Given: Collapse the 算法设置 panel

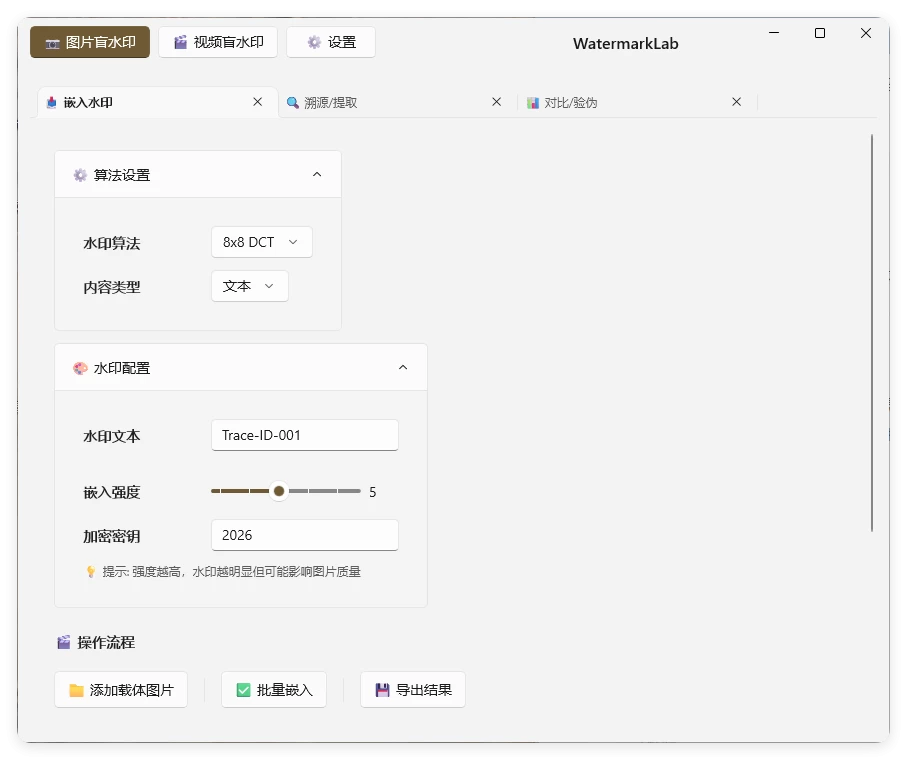Looking at the screenshot, I should [x=317, y=173].
